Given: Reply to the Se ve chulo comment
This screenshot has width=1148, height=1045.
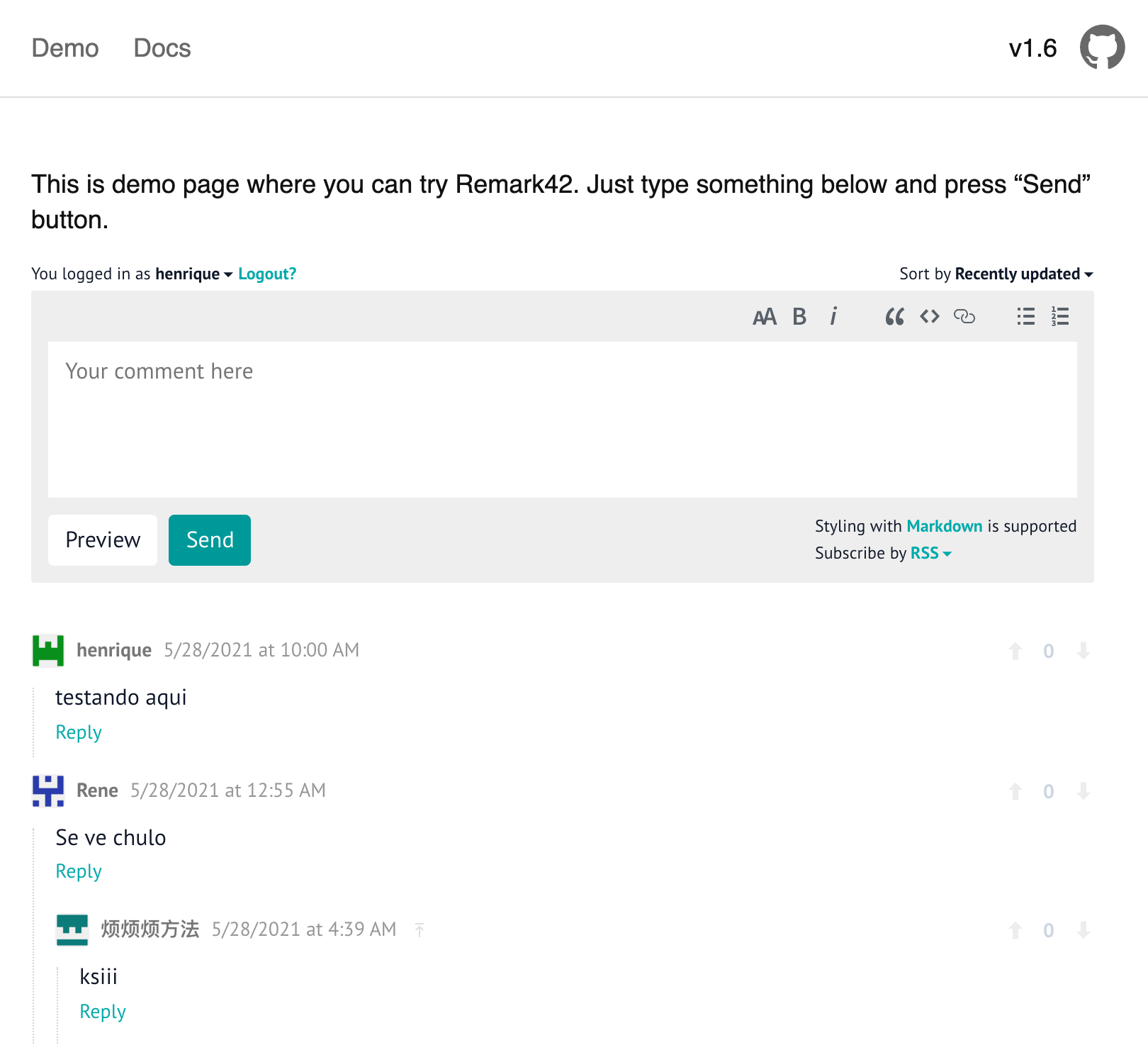Looking at the screenshot, I should coord(79,871).
